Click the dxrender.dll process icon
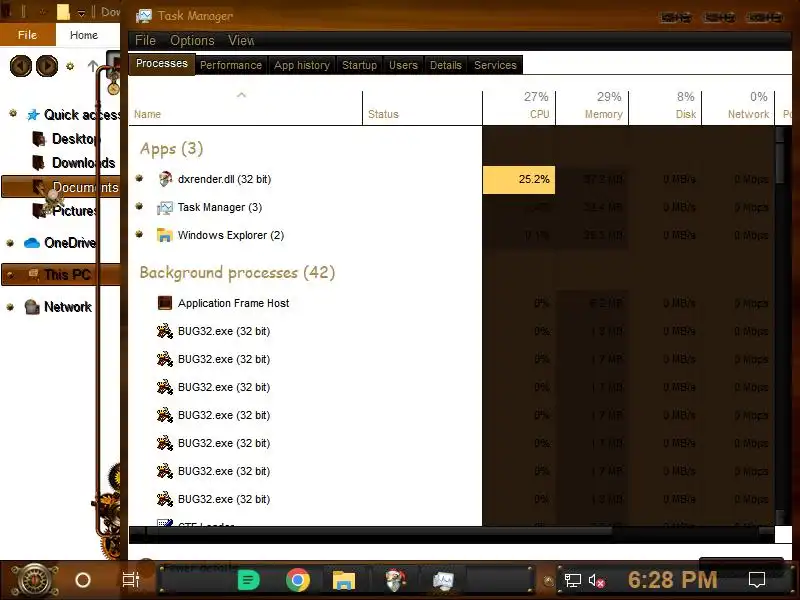 164,179
